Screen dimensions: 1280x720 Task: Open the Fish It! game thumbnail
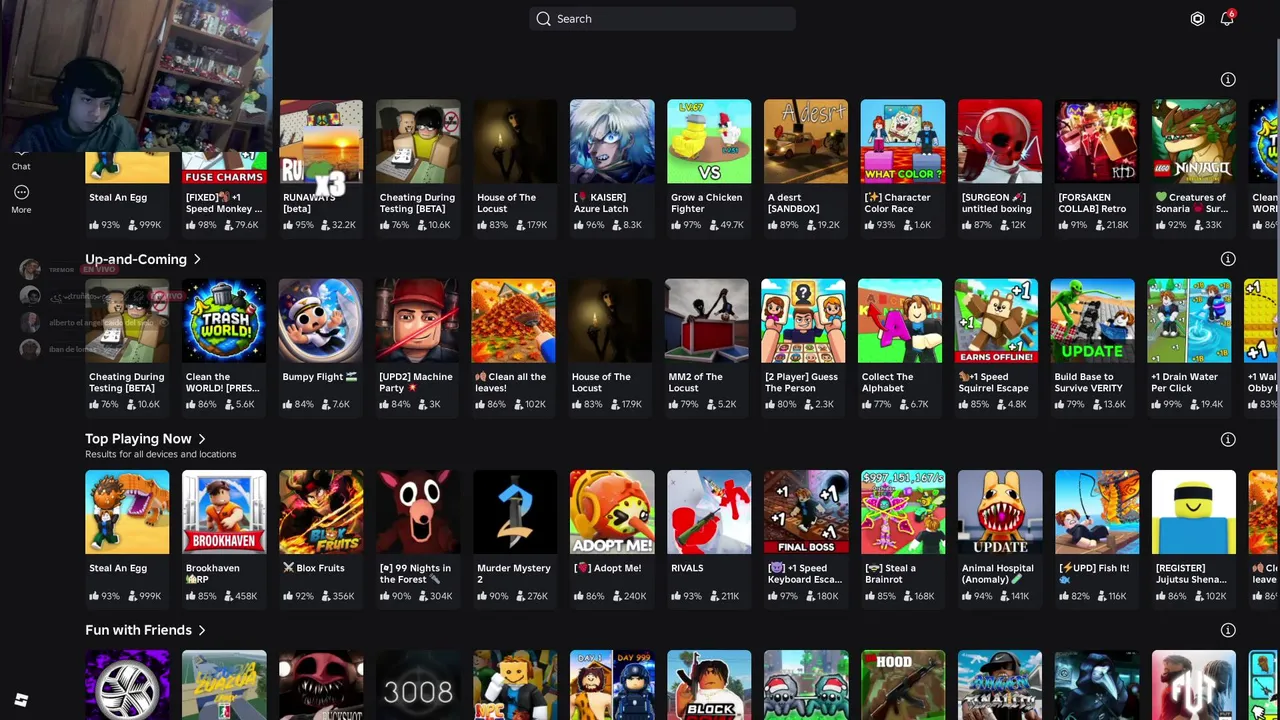tap(1097, 512)
